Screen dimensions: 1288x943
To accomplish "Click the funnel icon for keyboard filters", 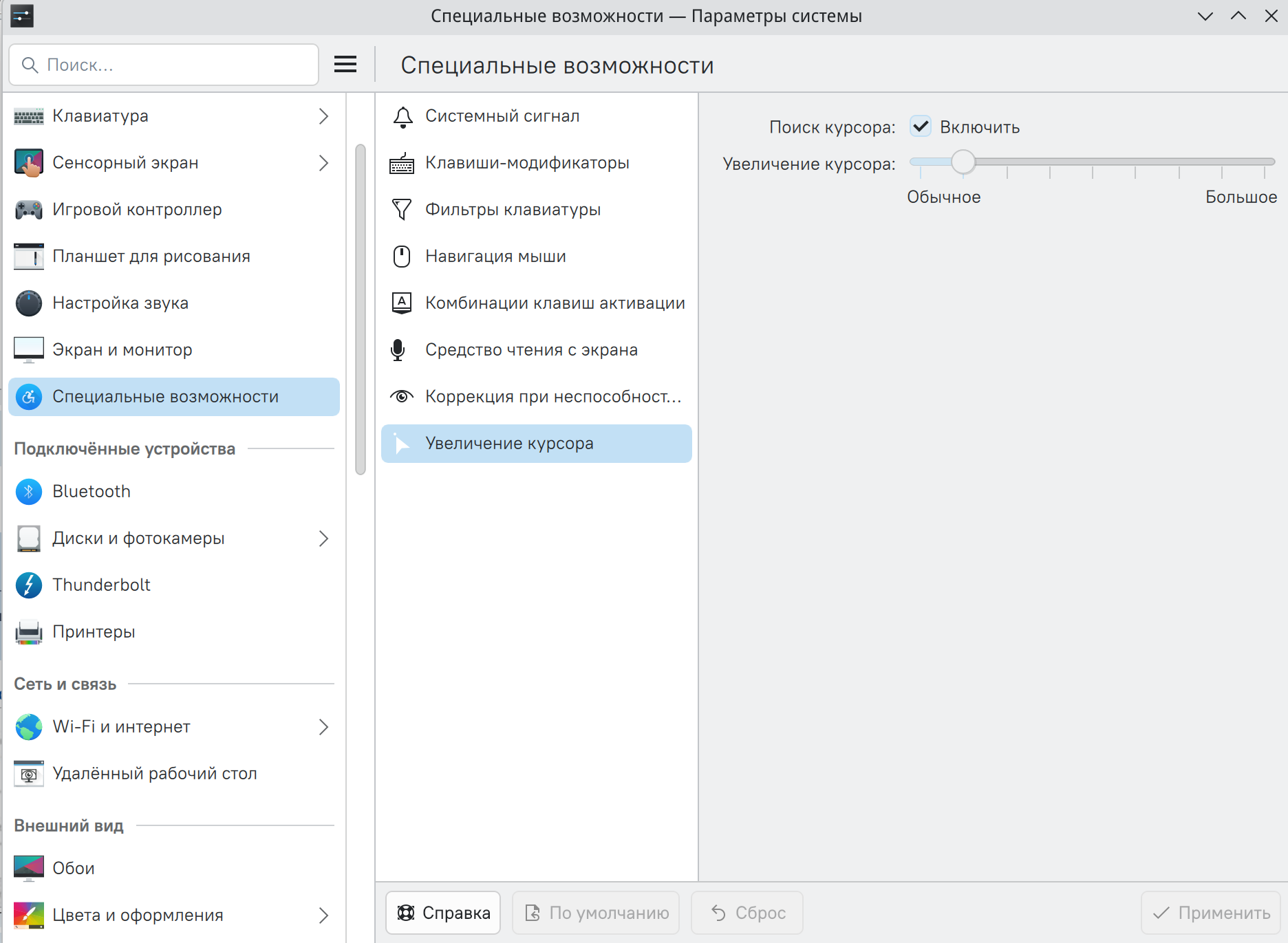I will (x=402, y=210).
